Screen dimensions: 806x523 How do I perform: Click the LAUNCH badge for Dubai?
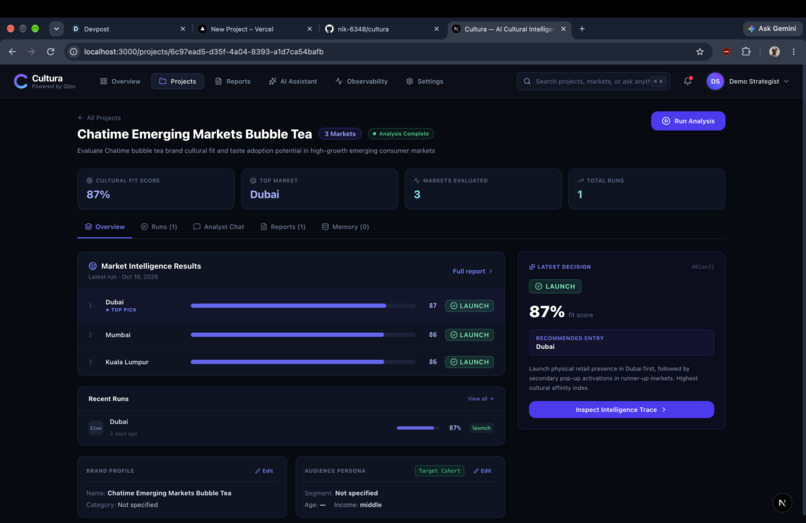(x=469, y=305)
